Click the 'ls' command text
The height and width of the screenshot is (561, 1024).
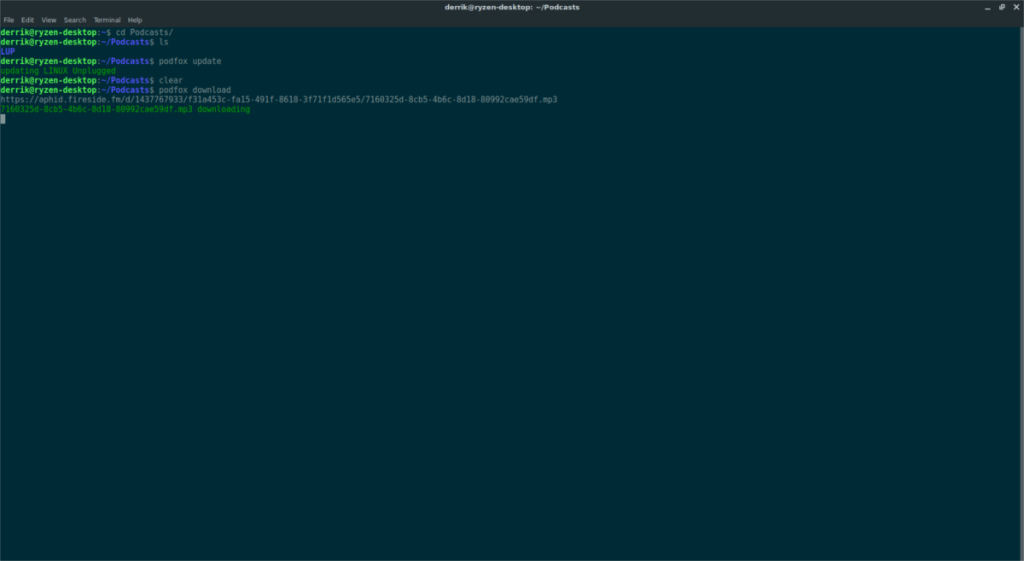[x=164, y=42]
